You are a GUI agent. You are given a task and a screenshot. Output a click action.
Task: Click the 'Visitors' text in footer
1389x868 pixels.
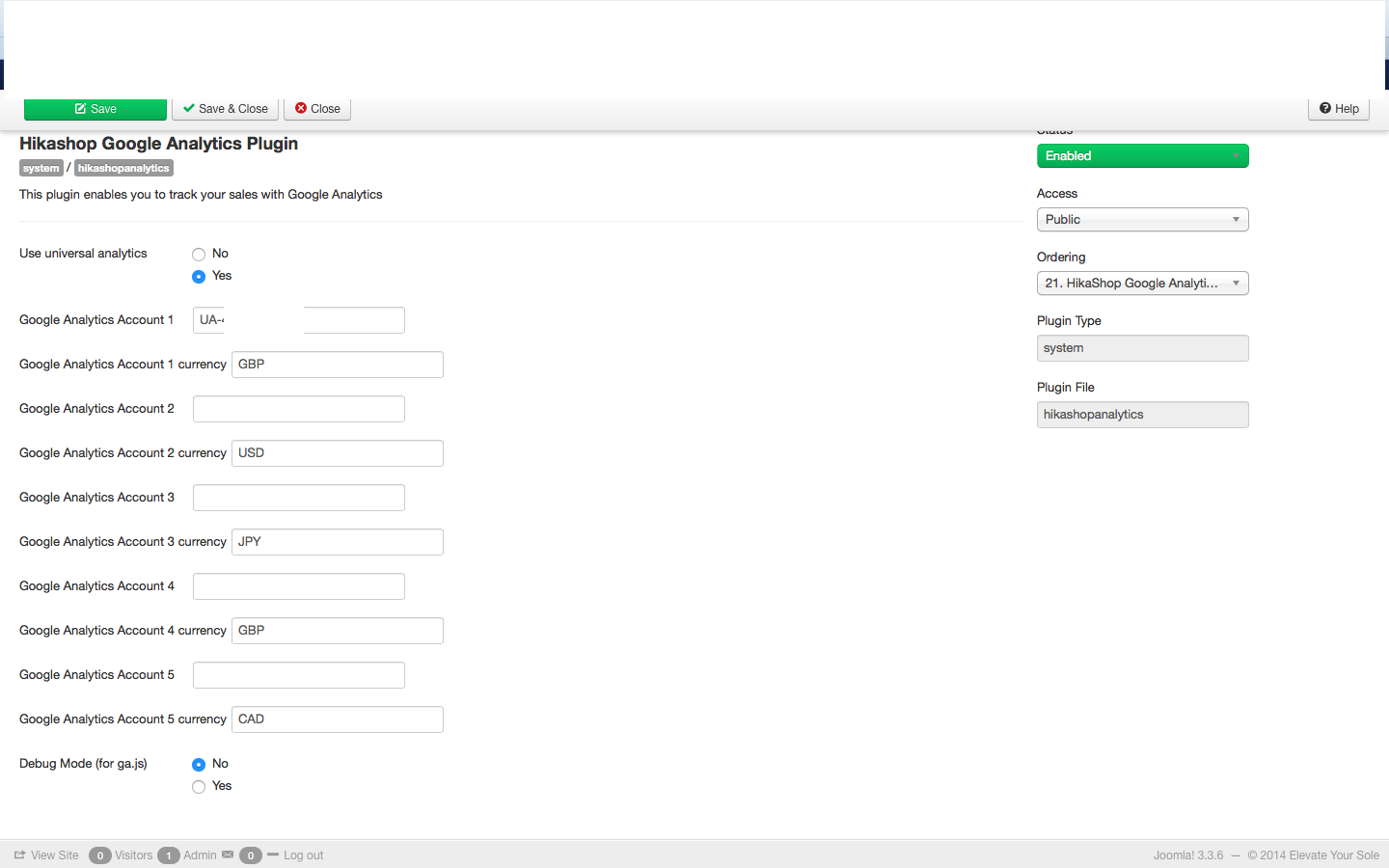134,855
